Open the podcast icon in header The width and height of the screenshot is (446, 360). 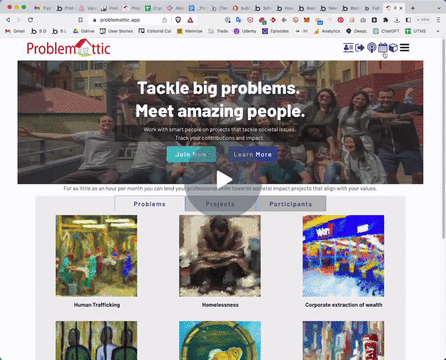[x=371, y=48]
